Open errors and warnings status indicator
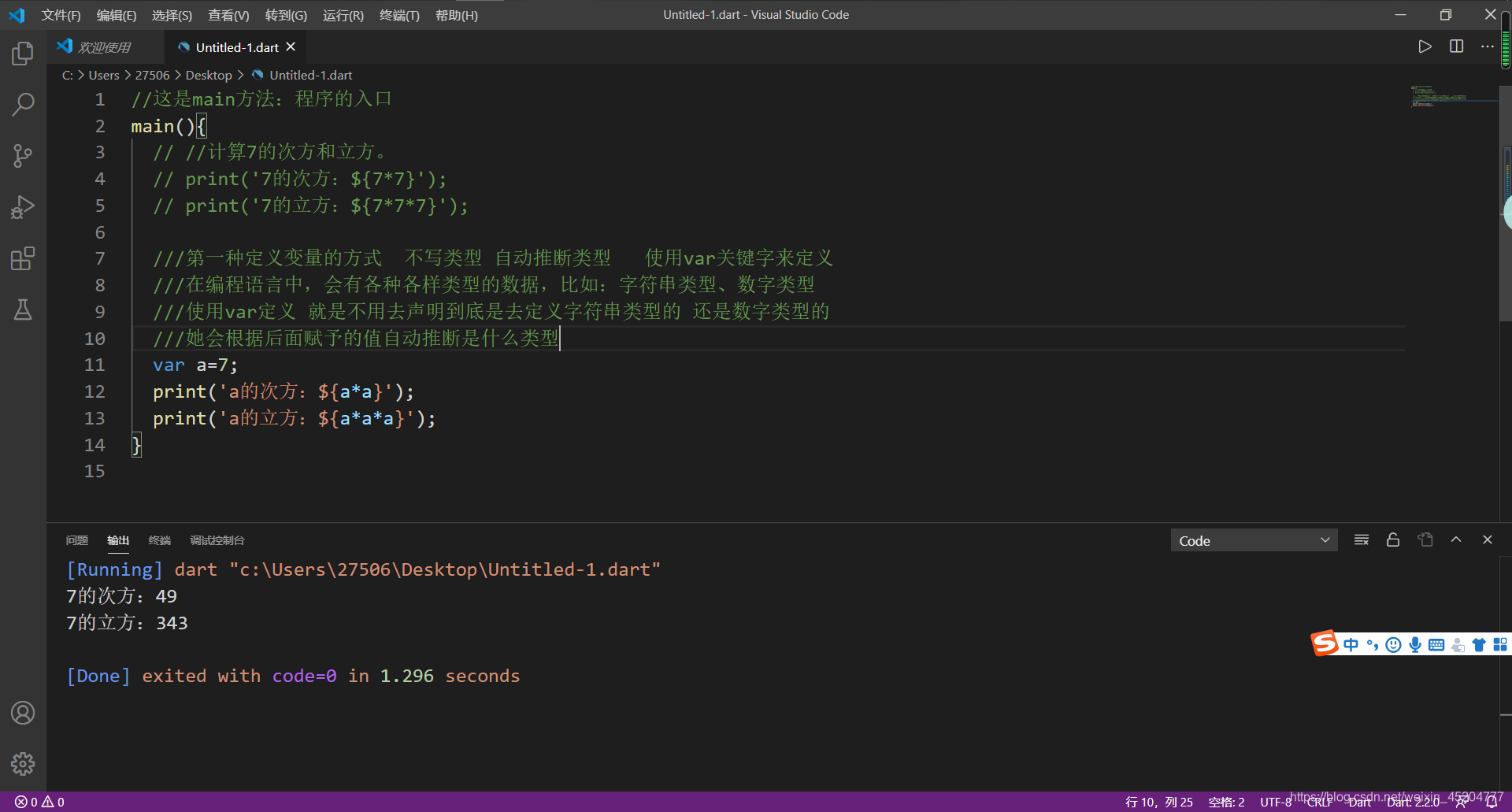Image resolution: width=1512 pixels, height=812 pixels. tap(39, 802)
